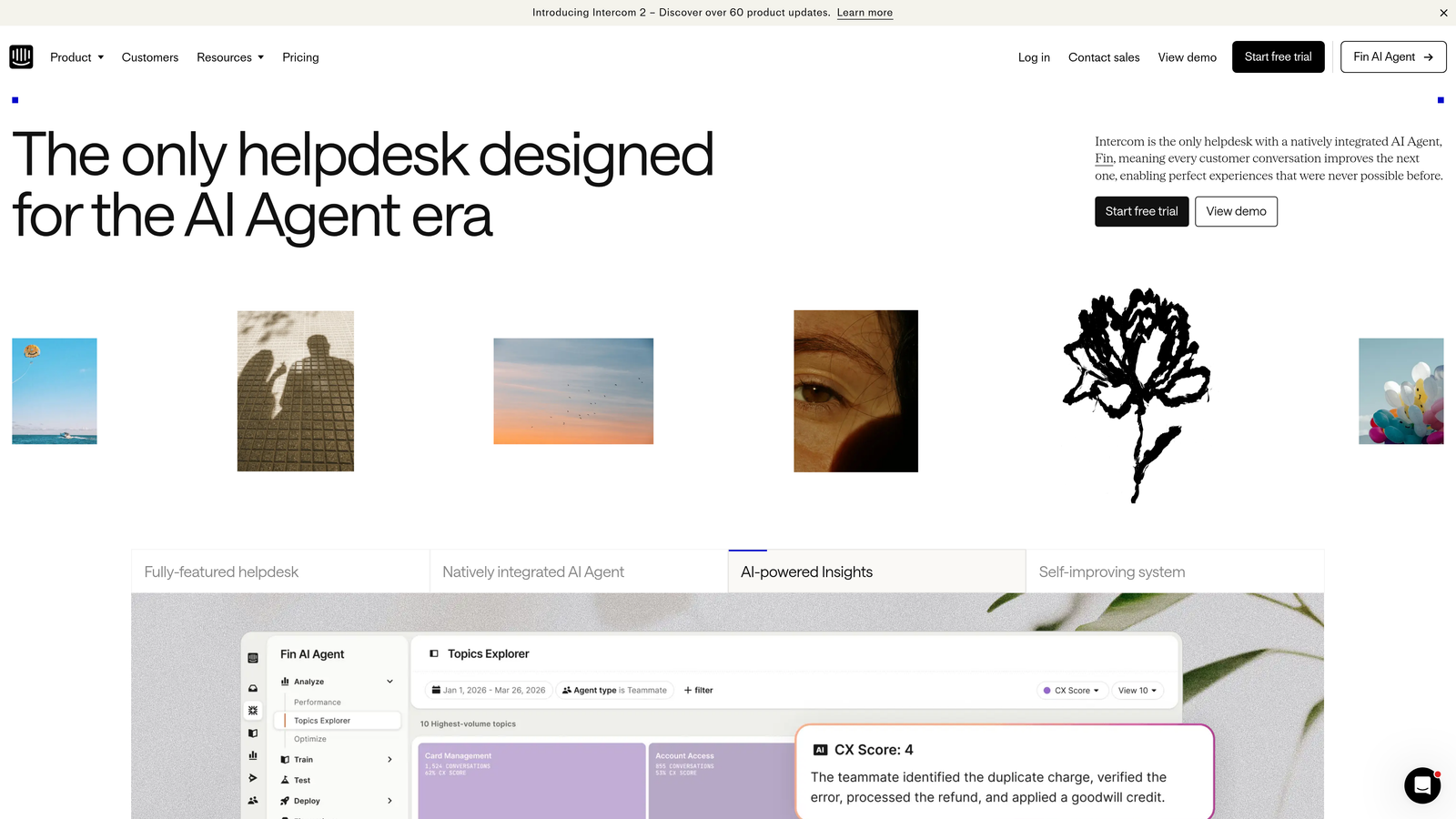Screen dimensions: 1456x819
Task: Click the Fin sparkle icon in the demo sidebar
Action: click(253, 711)
